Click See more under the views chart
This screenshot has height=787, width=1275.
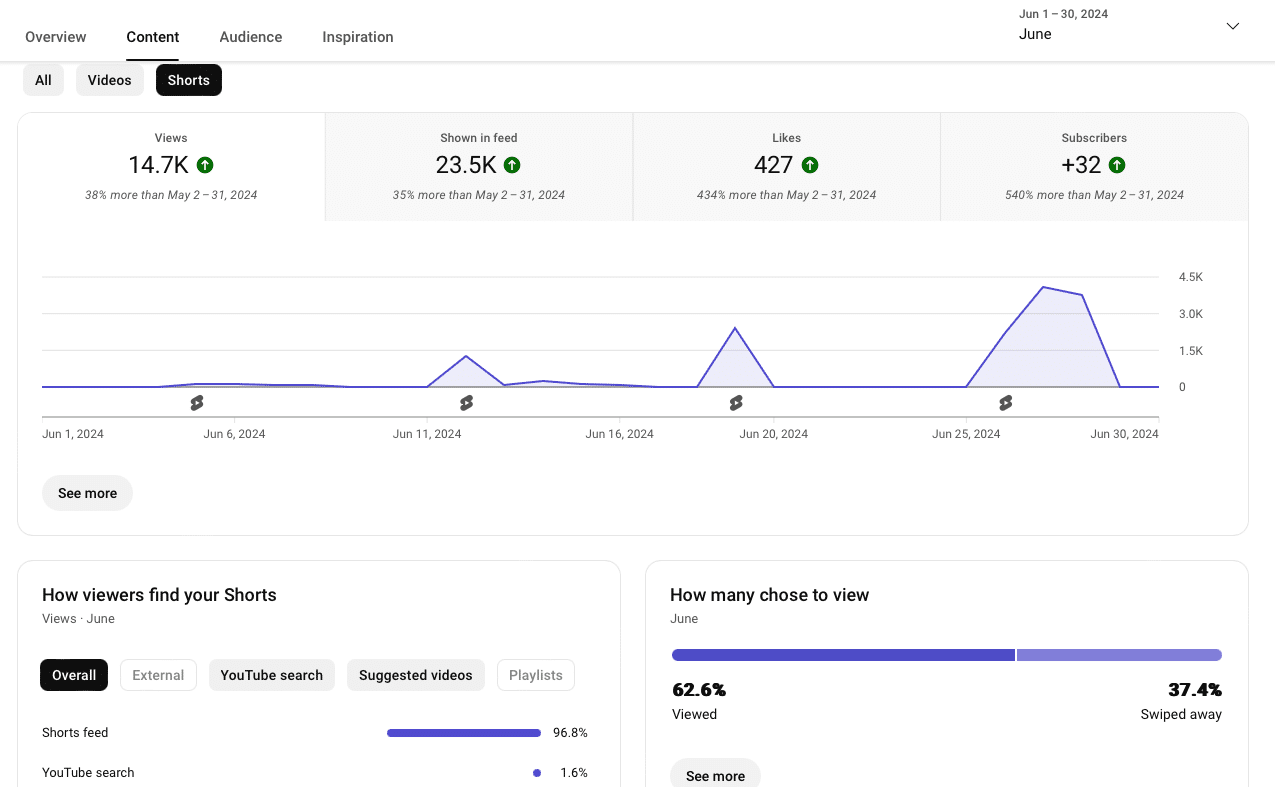point(87,493)
